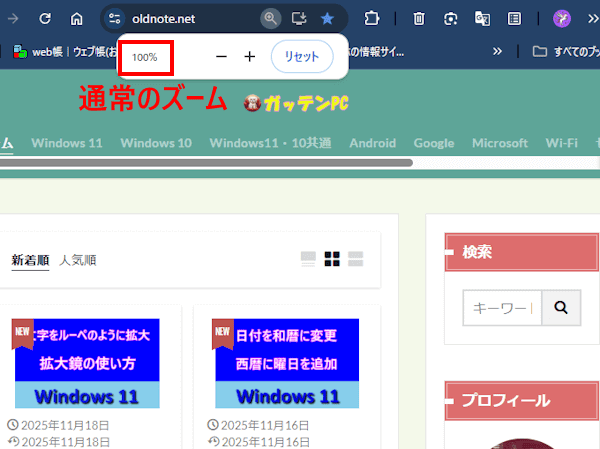Image resolution: width=600 pixels, height=449 pixels.
Task: Increase zoom with the plus button
Action: point(249,57)
